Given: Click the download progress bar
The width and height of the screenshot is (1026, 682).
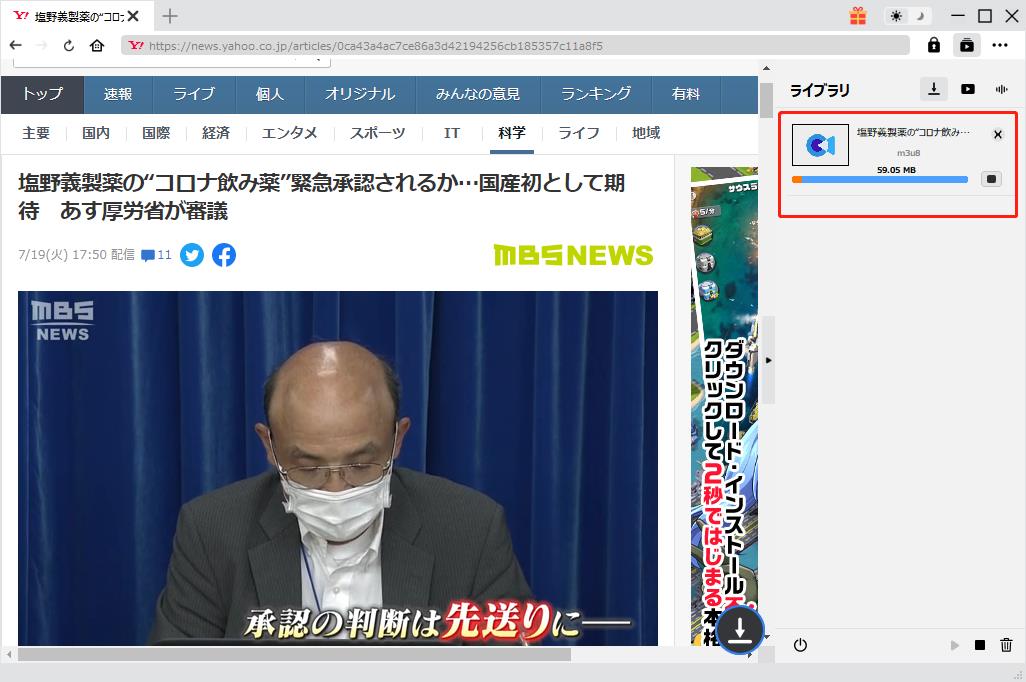Looking at the screenshot, I should [879, 179].
